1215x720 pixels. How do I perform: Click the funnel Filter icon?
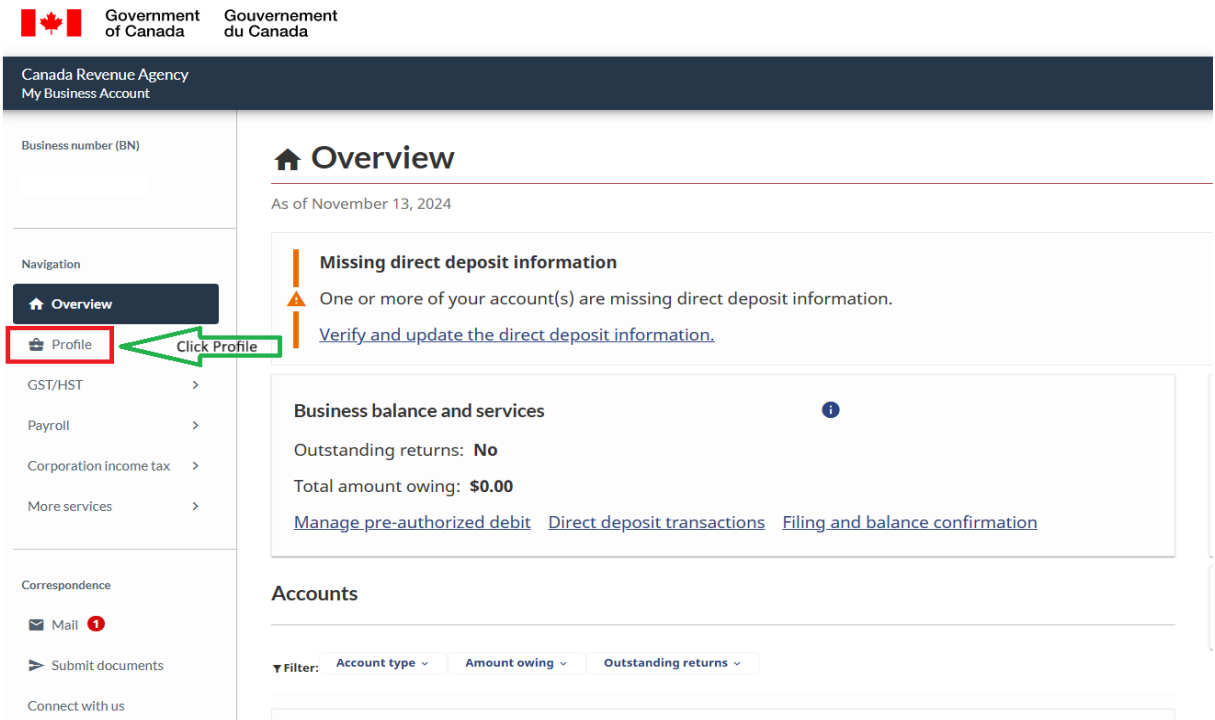tap(276, 668)
